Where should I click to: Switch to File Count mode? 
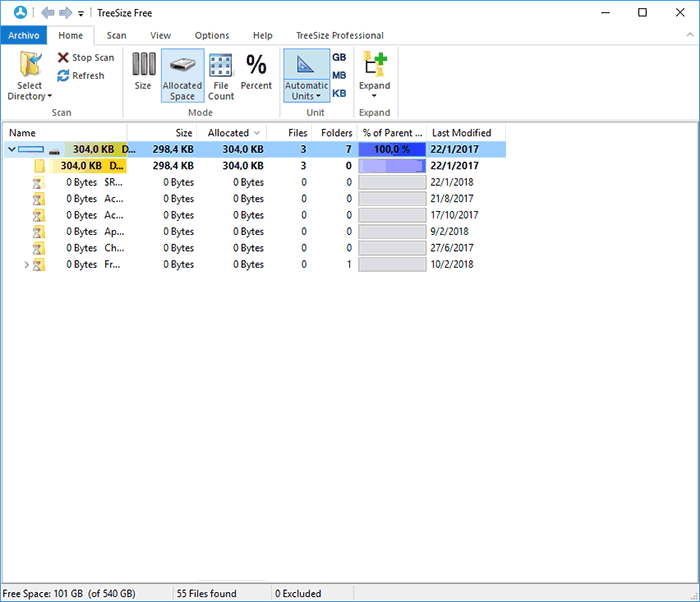tap(221, 75)
